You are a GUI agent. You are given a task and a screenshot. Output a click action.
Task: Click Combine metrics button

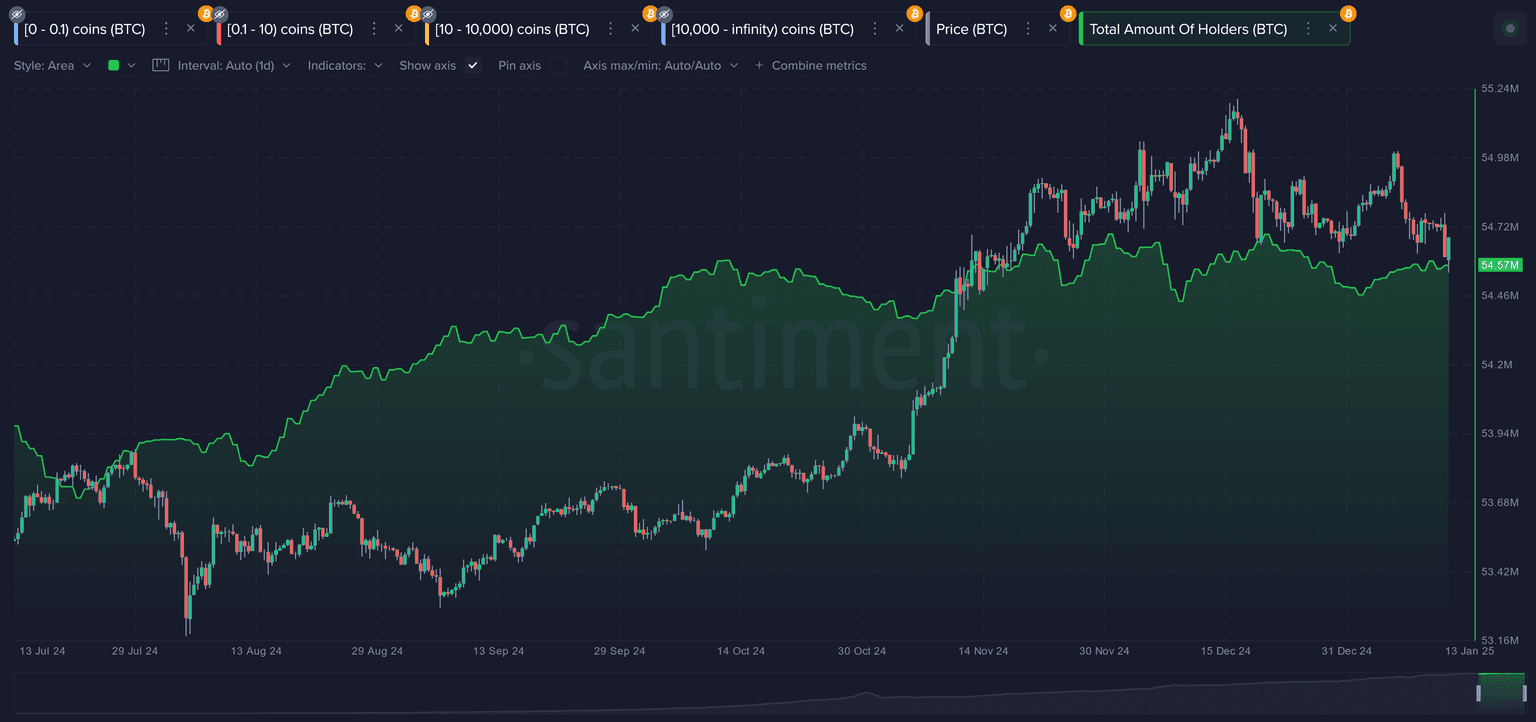point(810,66)
